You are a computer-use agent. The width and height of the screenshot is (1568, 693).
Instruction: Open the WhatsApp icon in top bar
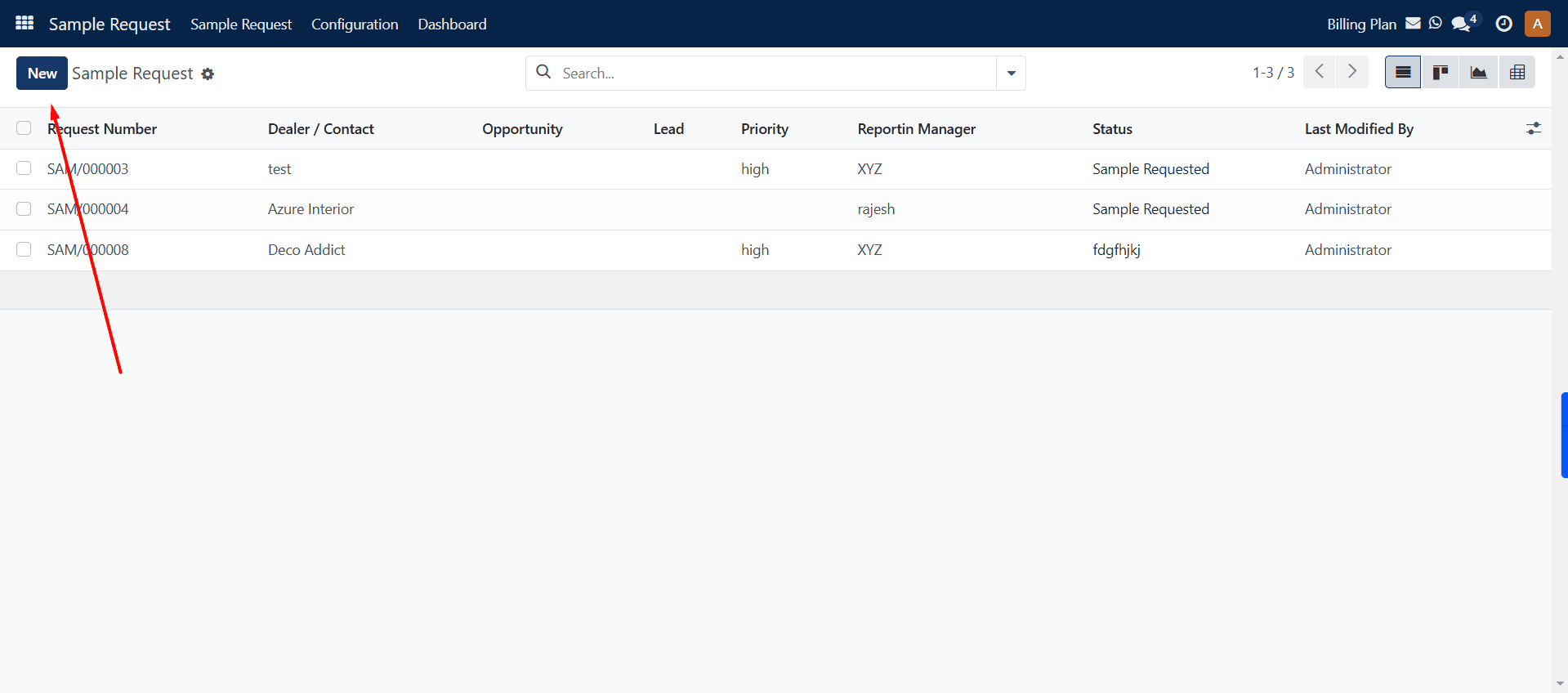tap(1436, 24)
